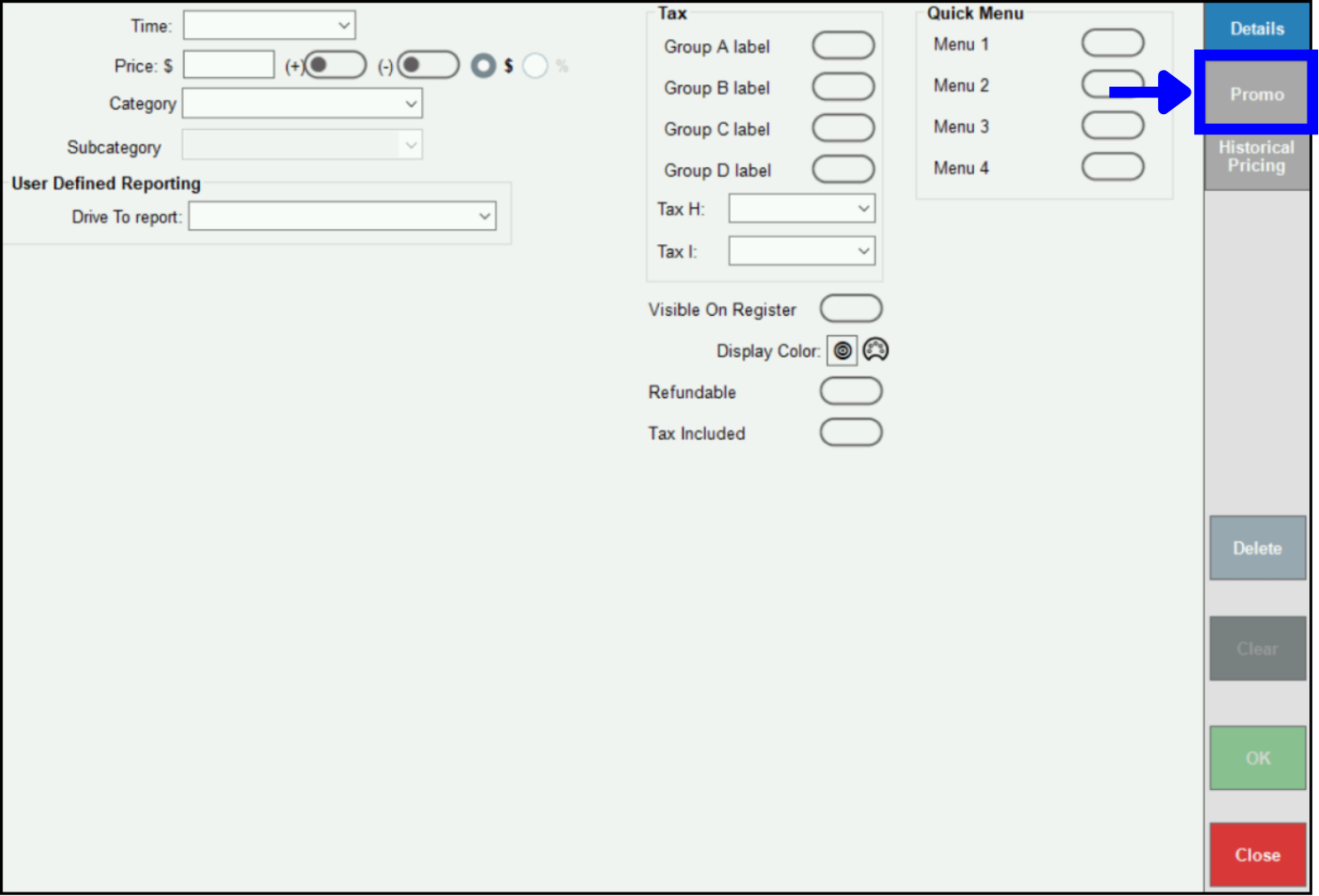
Task: Toggle the Group C label tax switch
Action: (843, 128)
